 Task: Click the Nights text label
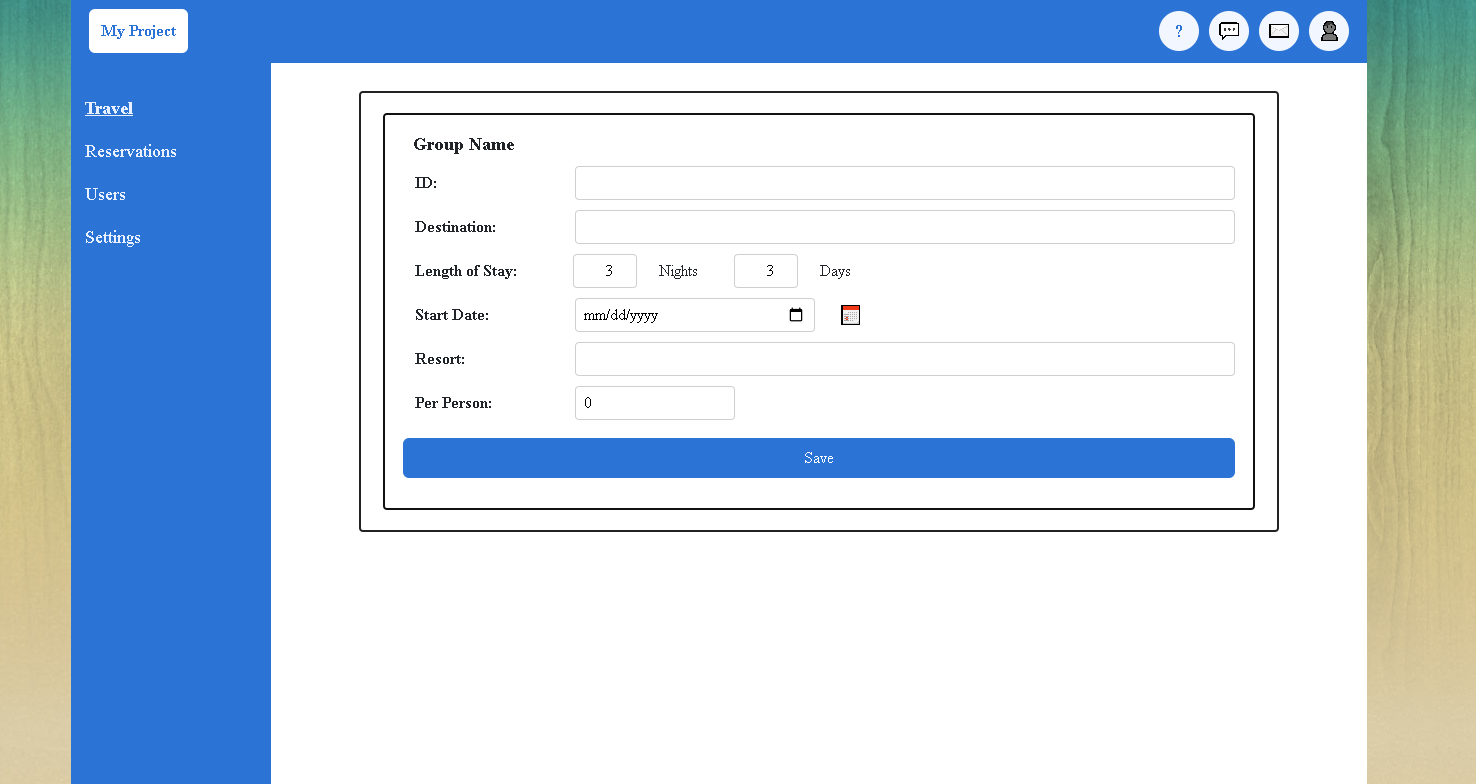coord(678,271)
